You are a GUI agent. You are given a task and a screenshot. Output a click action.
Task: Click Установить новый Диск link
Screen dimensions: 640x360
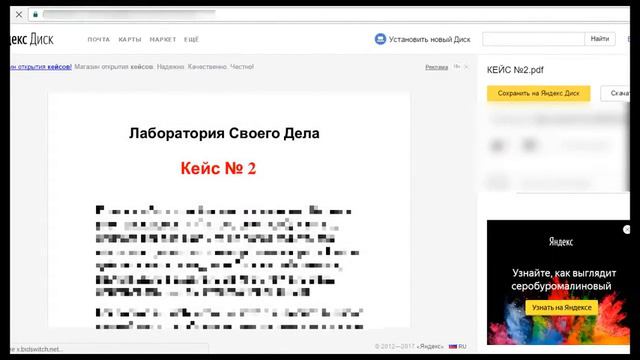[x=429, y=40]
